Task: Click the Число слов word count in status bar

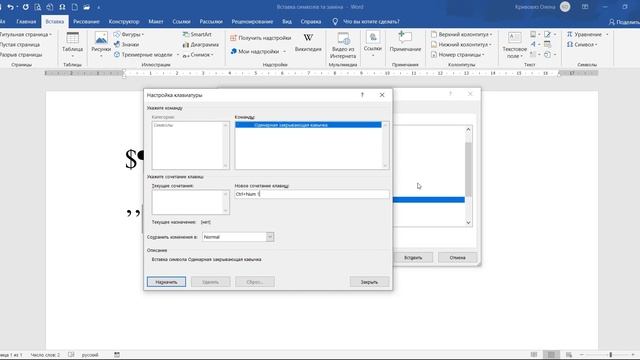Action: click(x=45, y=355)
